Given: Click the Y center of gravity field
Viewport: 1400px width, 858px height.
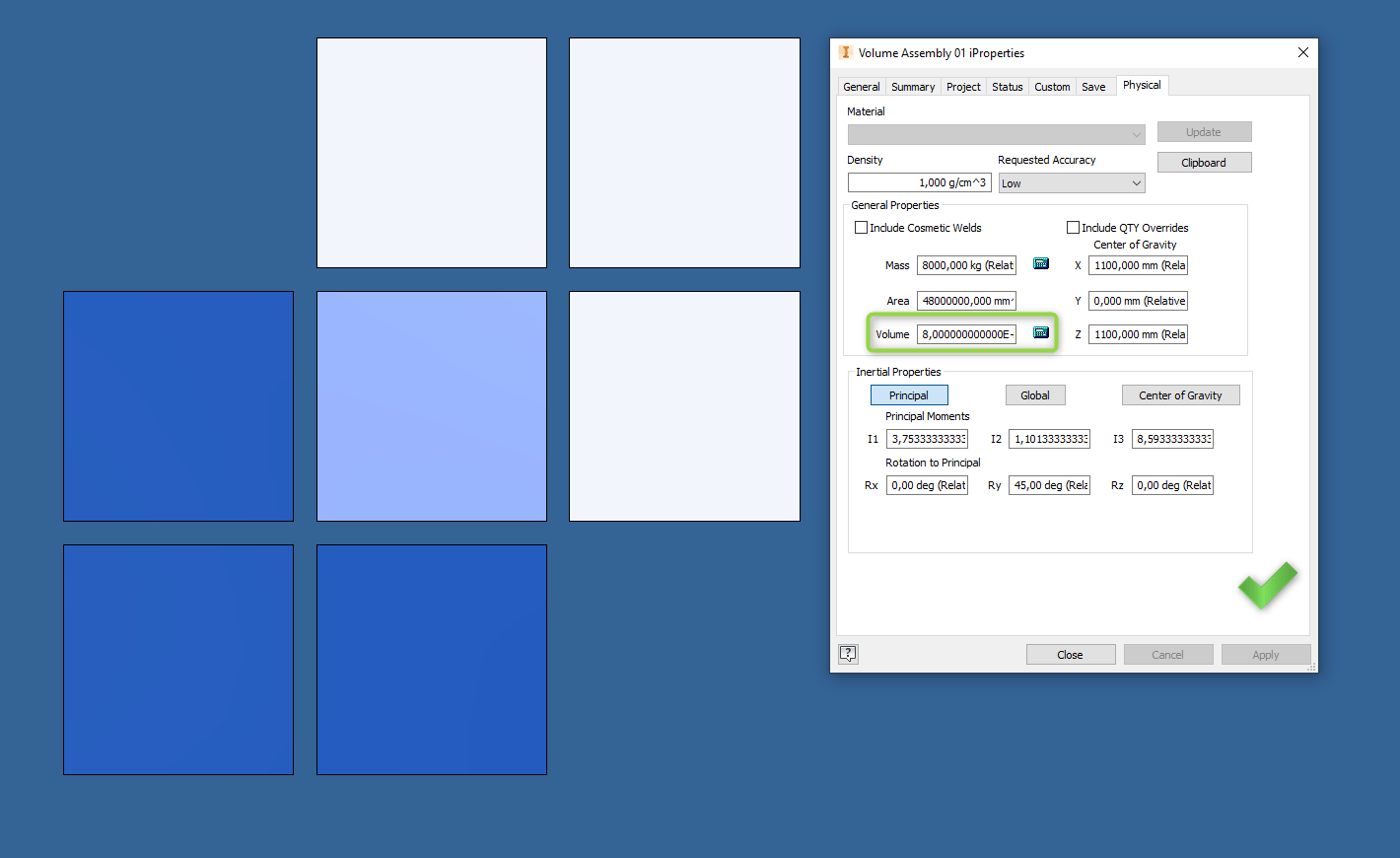Looking at the screenshot, I should [1138, 301].
